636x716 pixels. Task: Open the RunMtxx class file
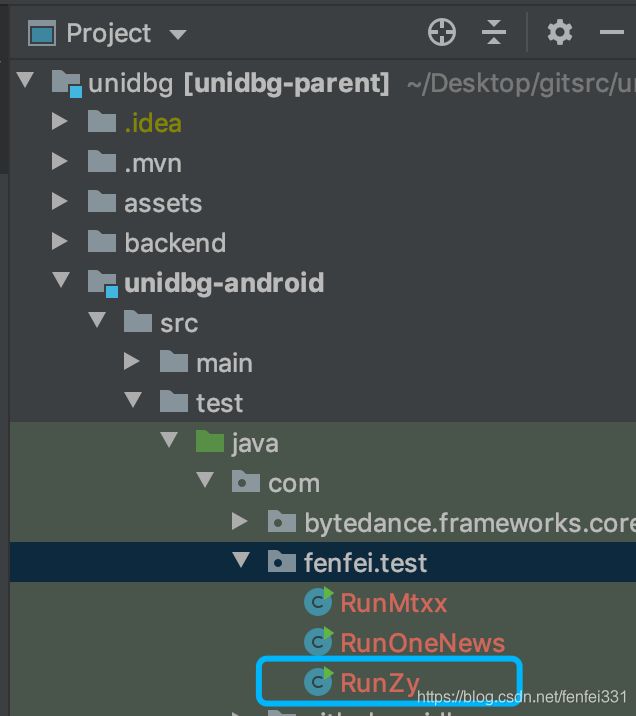click(x=394, y=603)
